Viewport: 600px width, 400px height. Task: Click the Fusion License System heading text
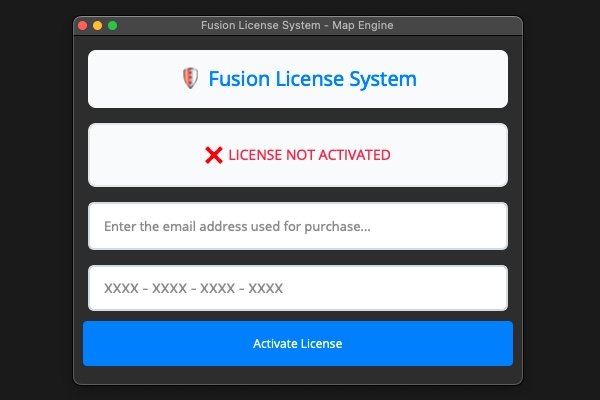[x=312, y=79]
